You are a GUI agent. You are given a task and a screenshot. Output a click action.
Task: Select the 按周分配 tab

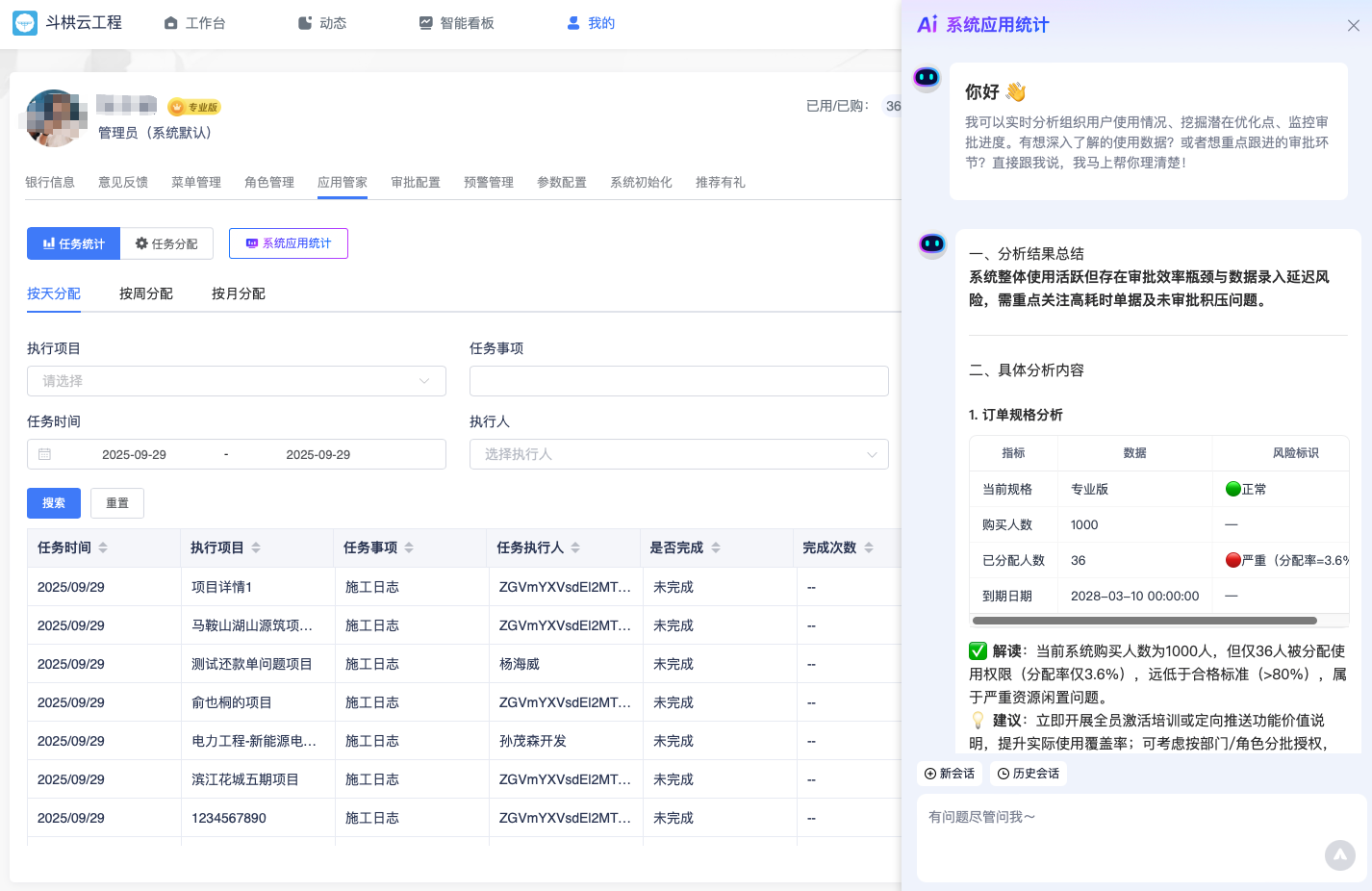[x=146, y=293]
